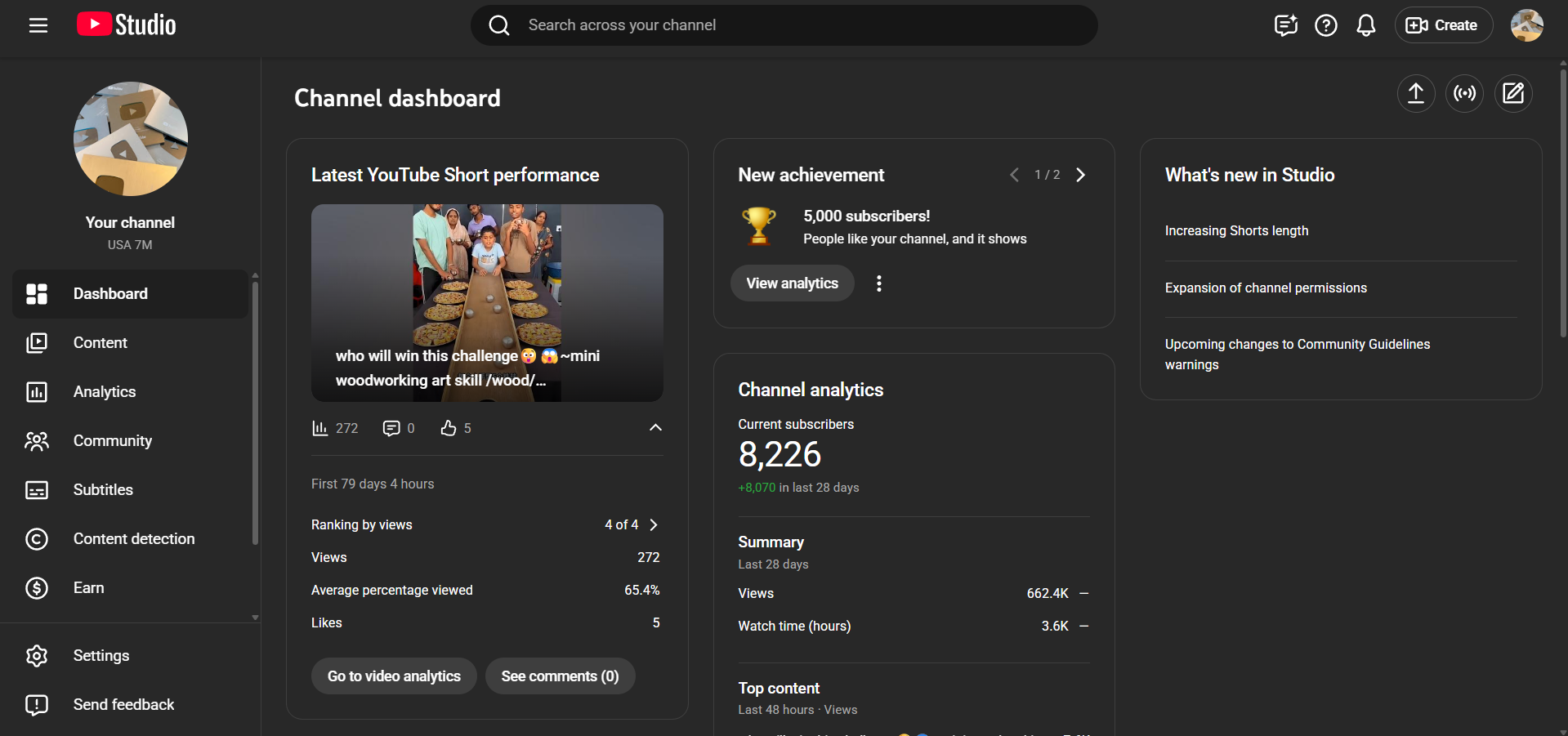Click the hamburger menu icon

coord(38,25)
